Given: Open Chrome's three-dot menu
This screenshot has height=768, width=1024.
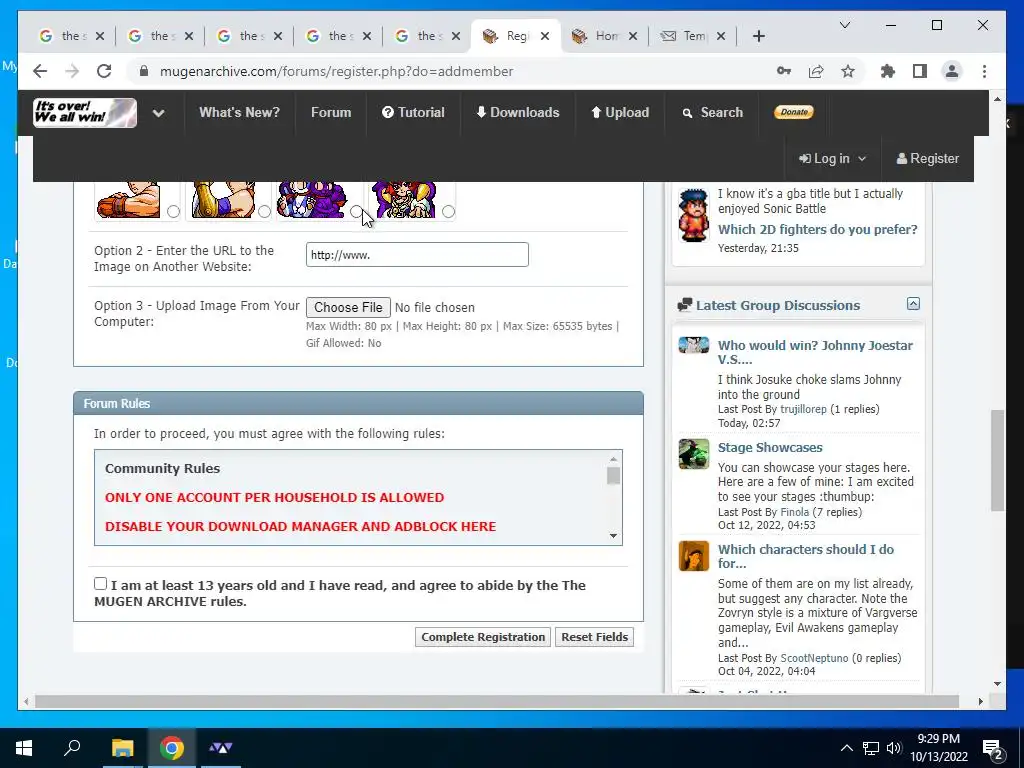Looking at the screenshot, I should [x=984, y=71].
